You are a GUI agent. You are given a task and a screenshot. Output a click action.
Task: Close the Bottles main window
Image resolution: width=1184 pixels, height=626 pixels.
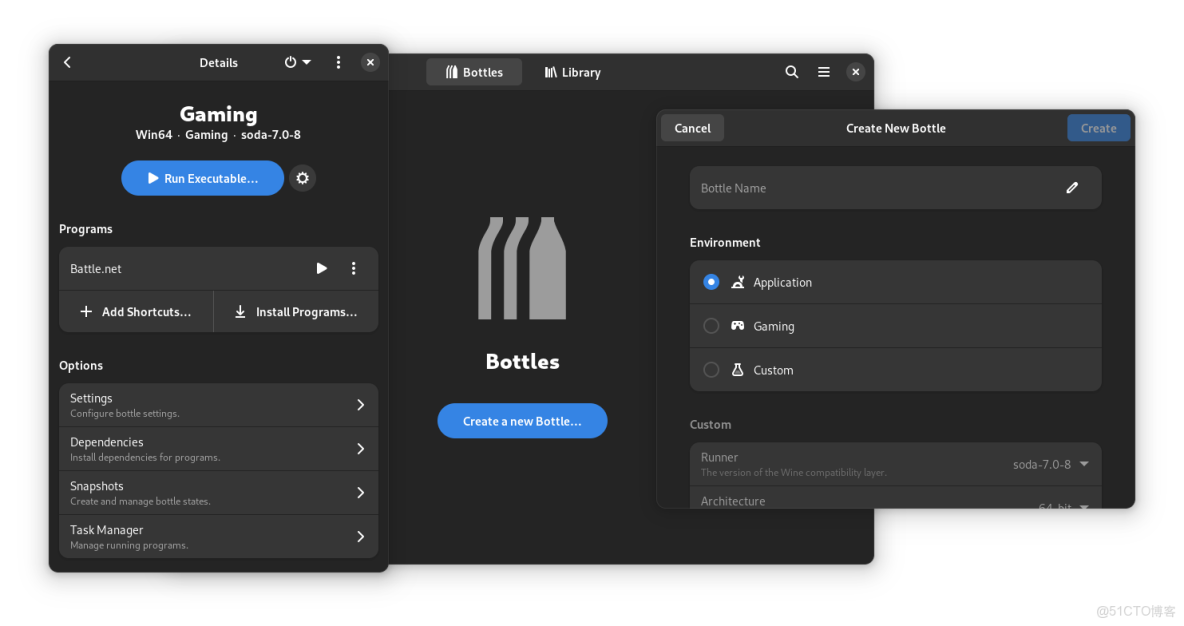point(856,72)
